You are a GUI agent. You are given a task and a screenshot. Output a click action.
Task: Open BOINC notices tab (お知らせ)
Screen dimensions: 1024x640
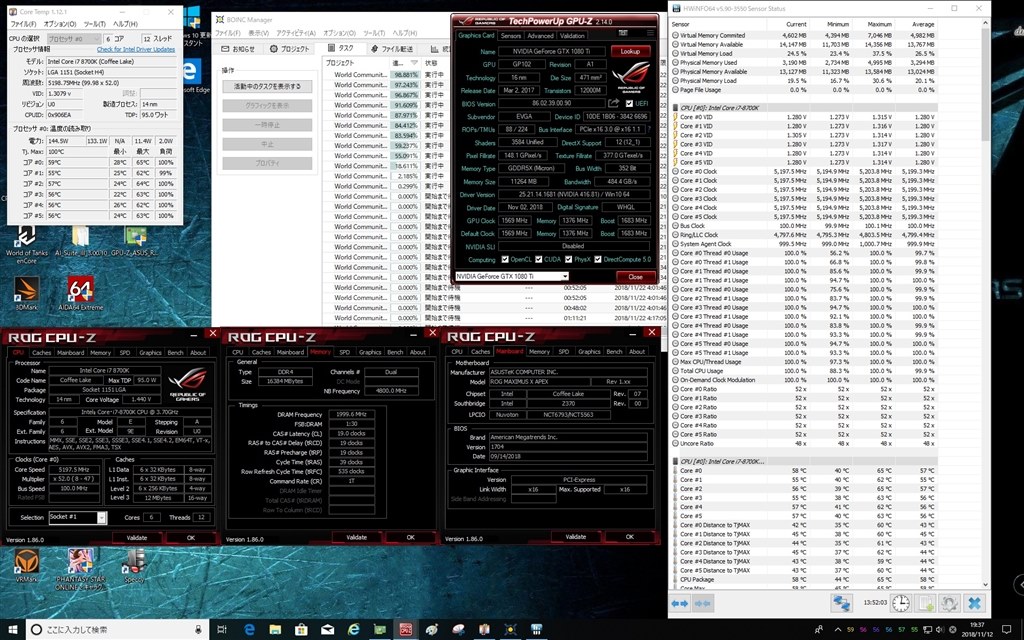[x=238, y=48]
